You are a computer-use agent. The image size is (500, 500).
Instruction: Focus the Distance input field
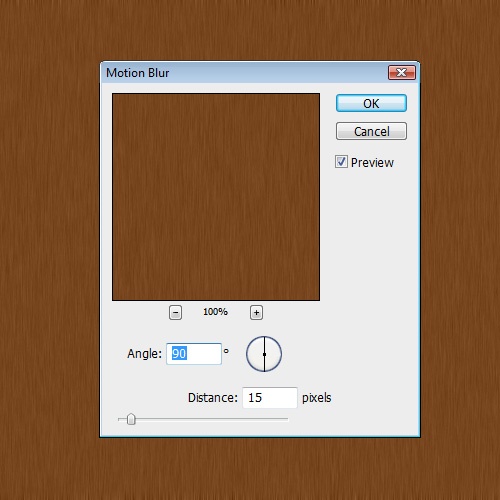pyautogui.click(x=270, y=398)
